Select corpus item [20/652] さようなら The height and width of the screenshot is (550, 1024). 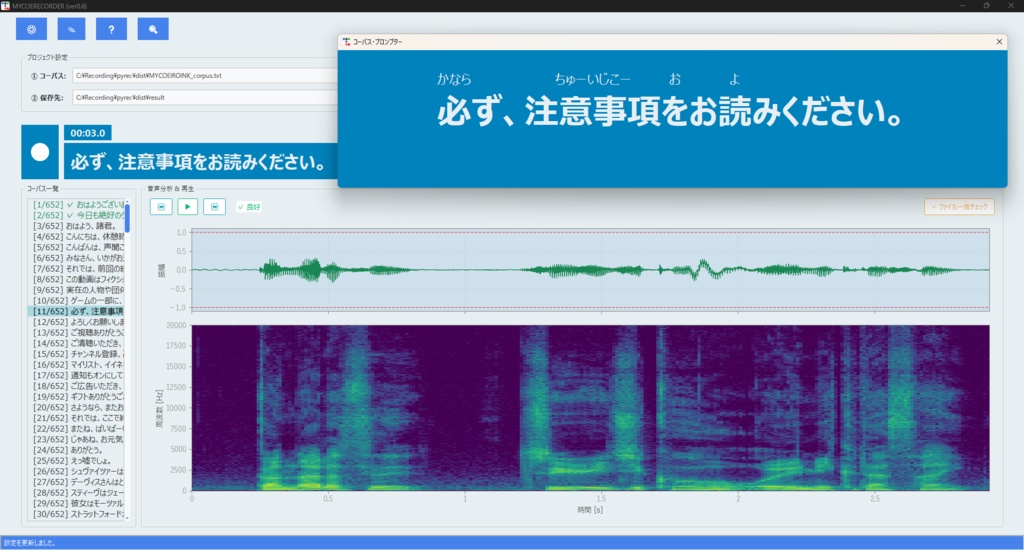coord(76,407)
